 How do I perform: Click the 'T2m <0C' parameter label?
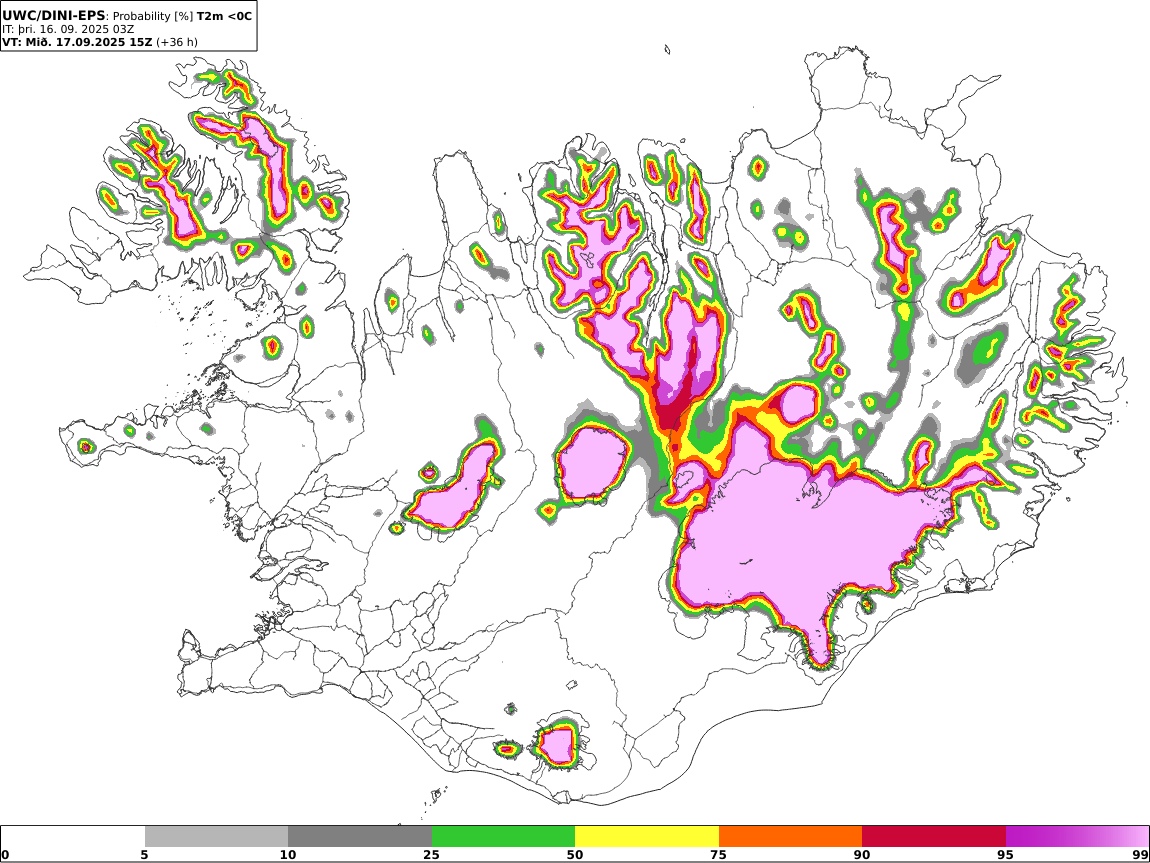point(224,15)
